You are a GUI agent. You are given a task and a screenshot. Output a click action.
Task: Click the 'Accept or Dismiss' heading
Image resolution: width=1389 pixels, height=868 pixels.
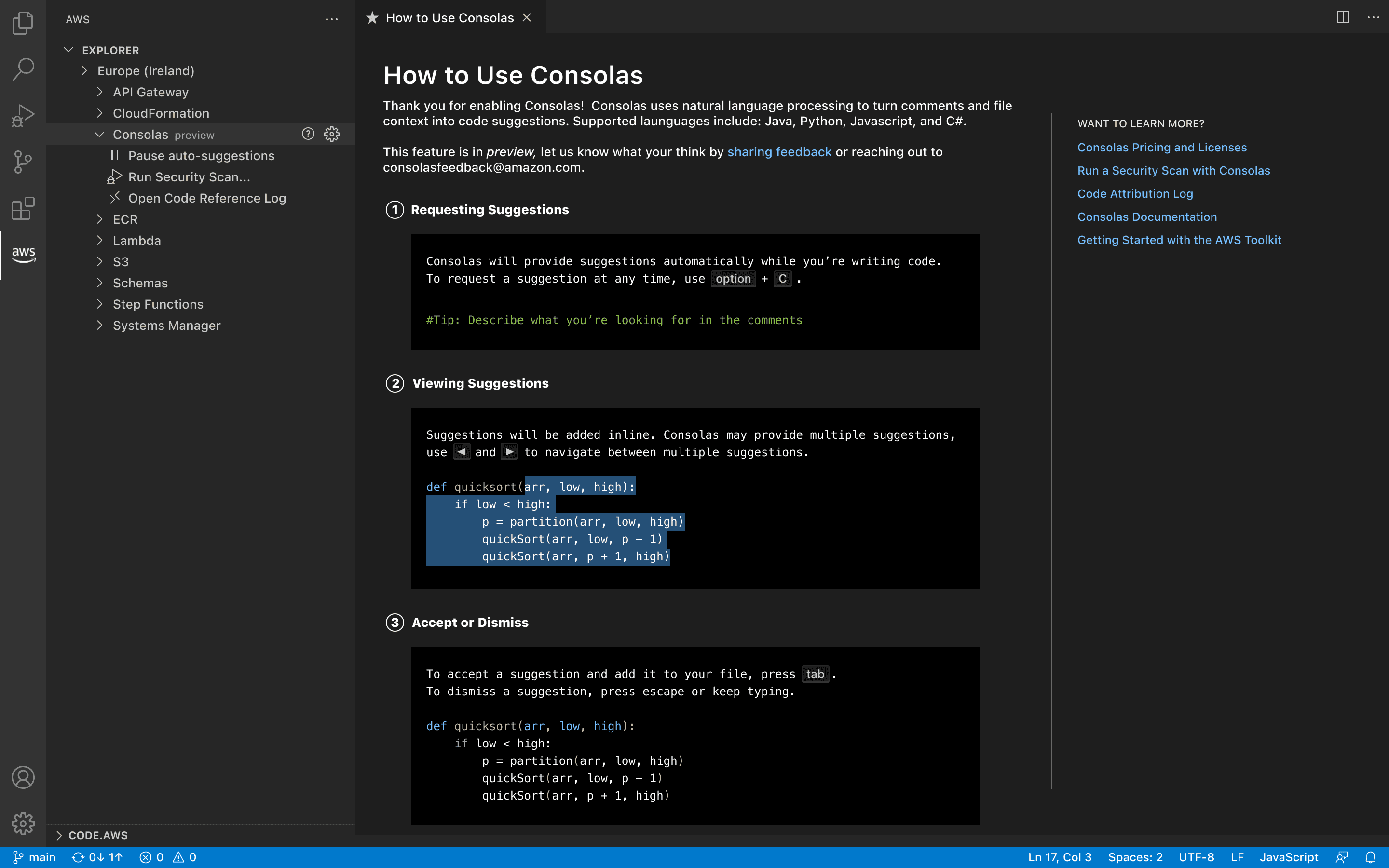(x=470, y=622)
